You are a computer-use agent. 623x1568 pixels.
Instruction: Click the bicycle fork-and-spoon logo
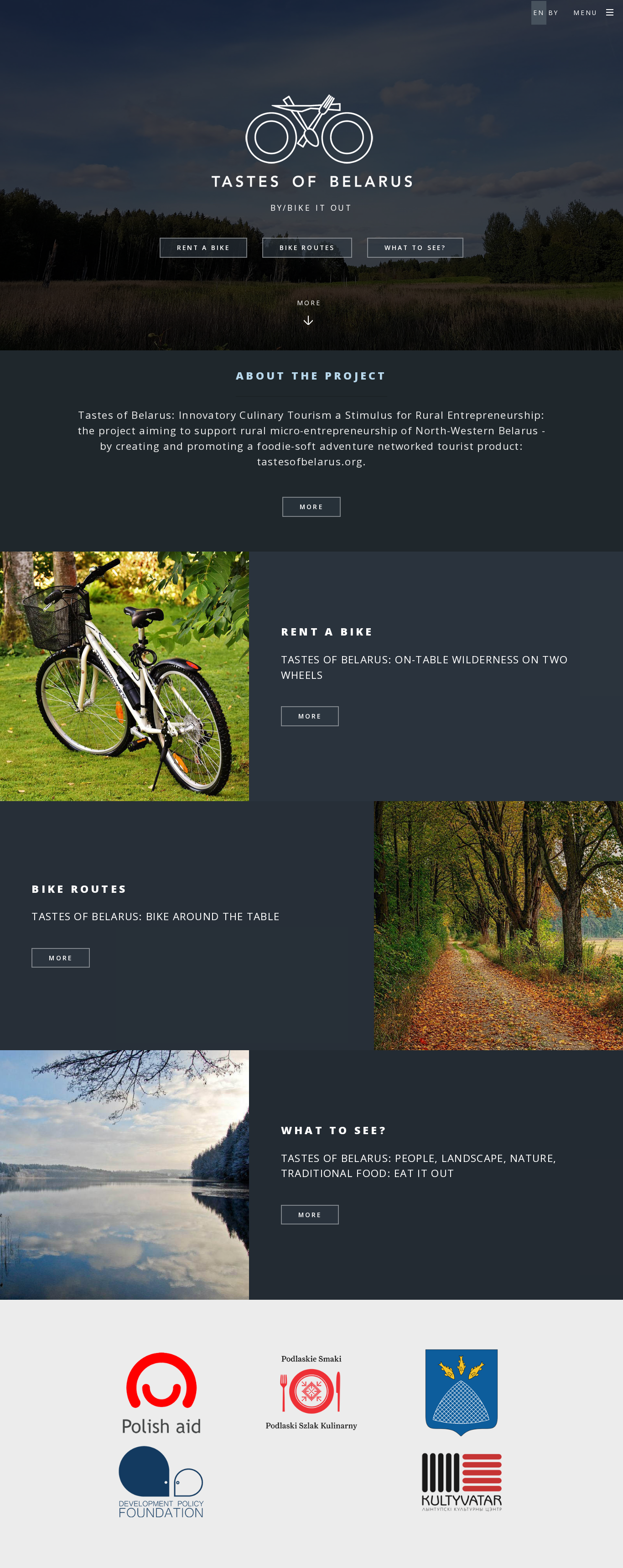[309, 129]
